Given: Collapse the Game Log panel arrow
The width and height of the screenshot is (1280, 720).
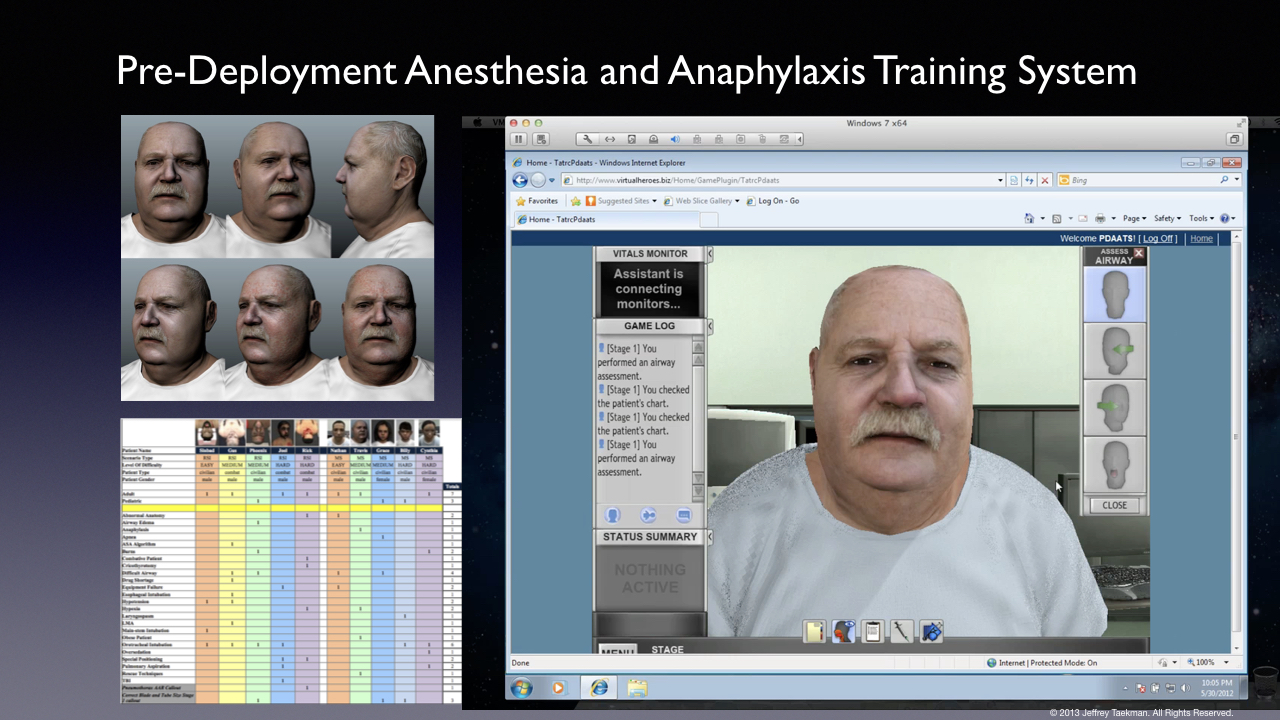Looking at the screenshot, I should point(710,327).
